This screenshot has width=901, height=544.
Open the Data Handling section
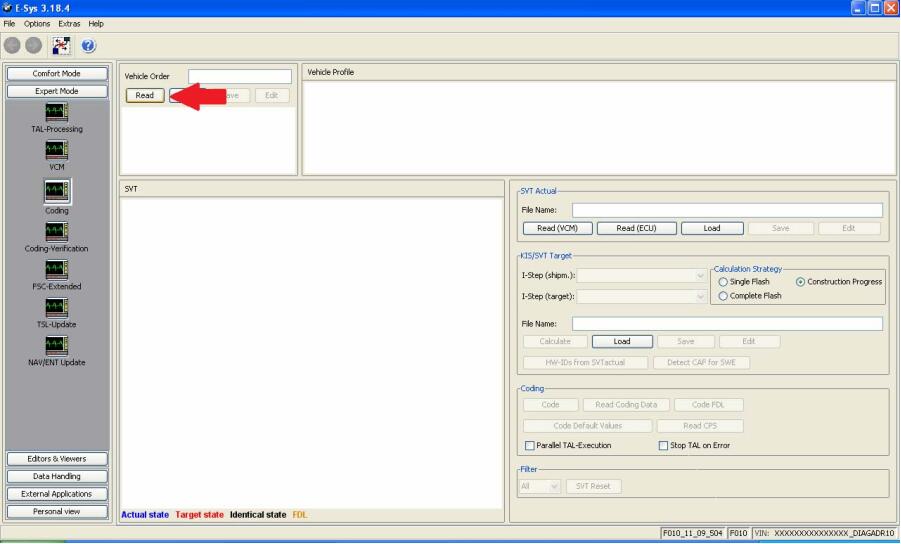pos(57,476)
